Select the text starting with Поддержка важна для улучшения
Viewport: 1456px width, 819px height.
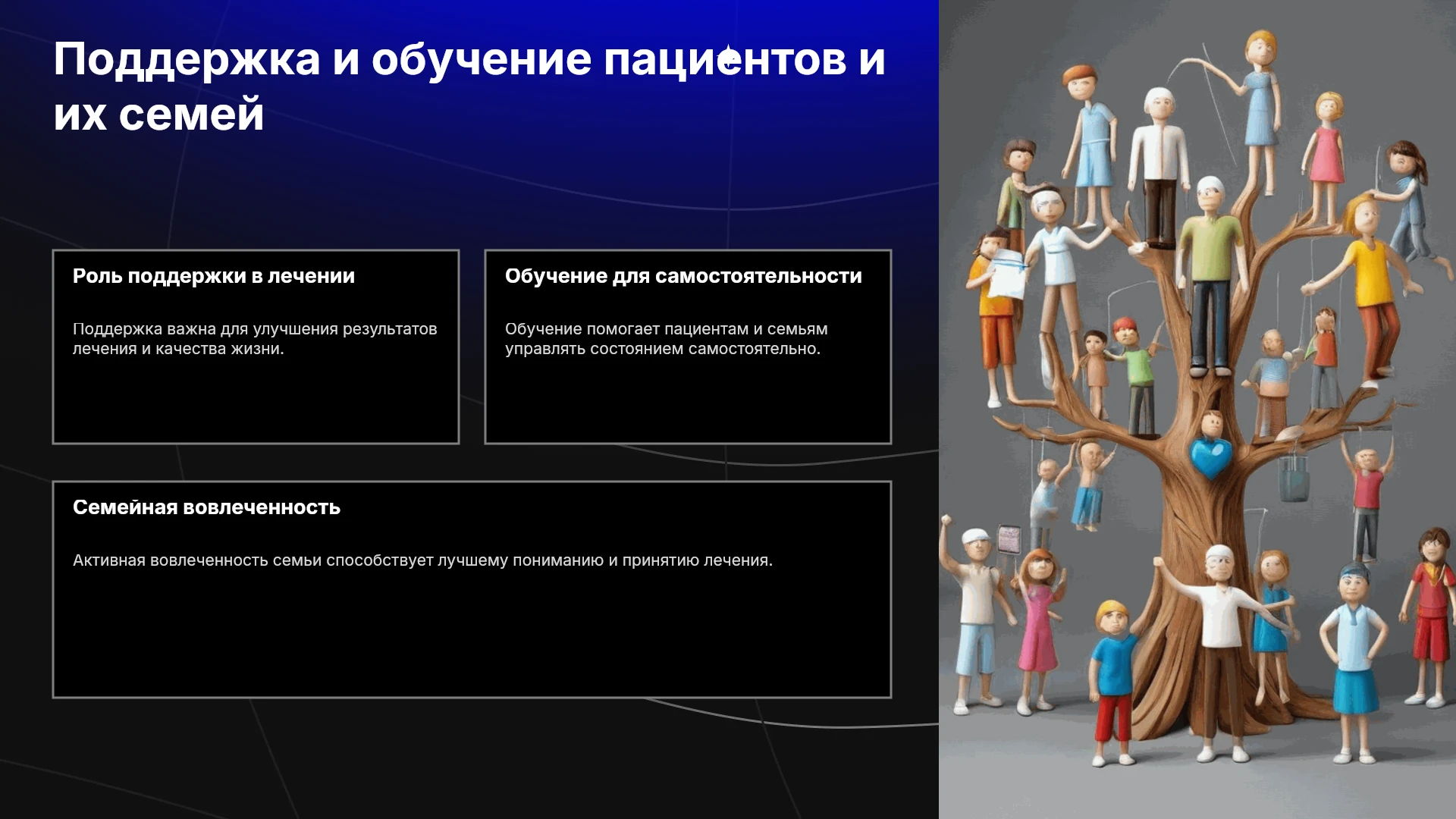click(x=255, y=339)
